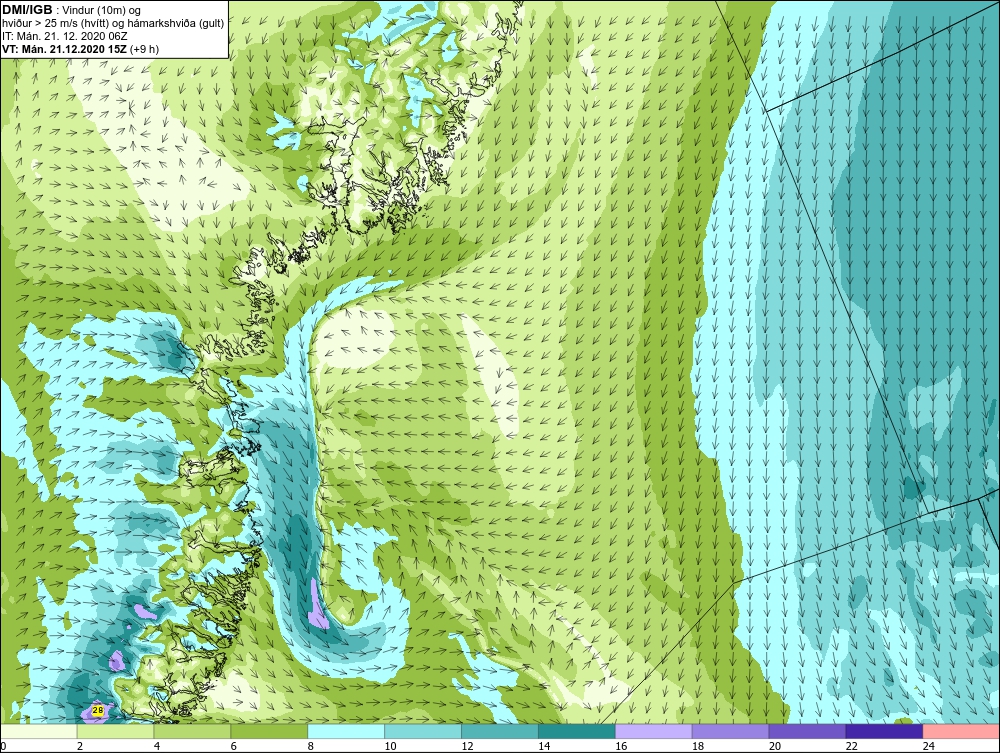
Task: Click the light green 2–4 m/s legend swatch
Action: 115,731
